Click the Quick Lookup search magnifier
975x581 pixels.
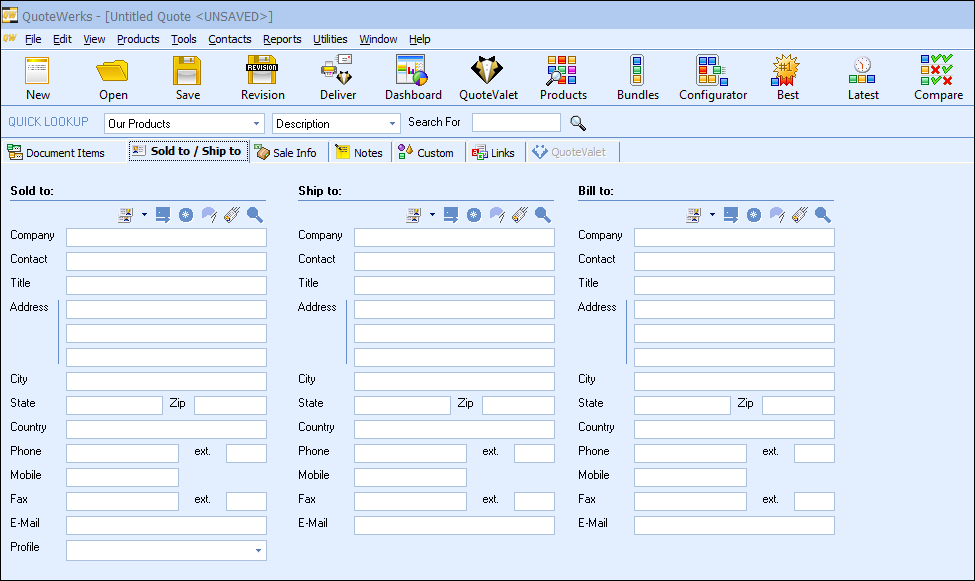[578, 123]
